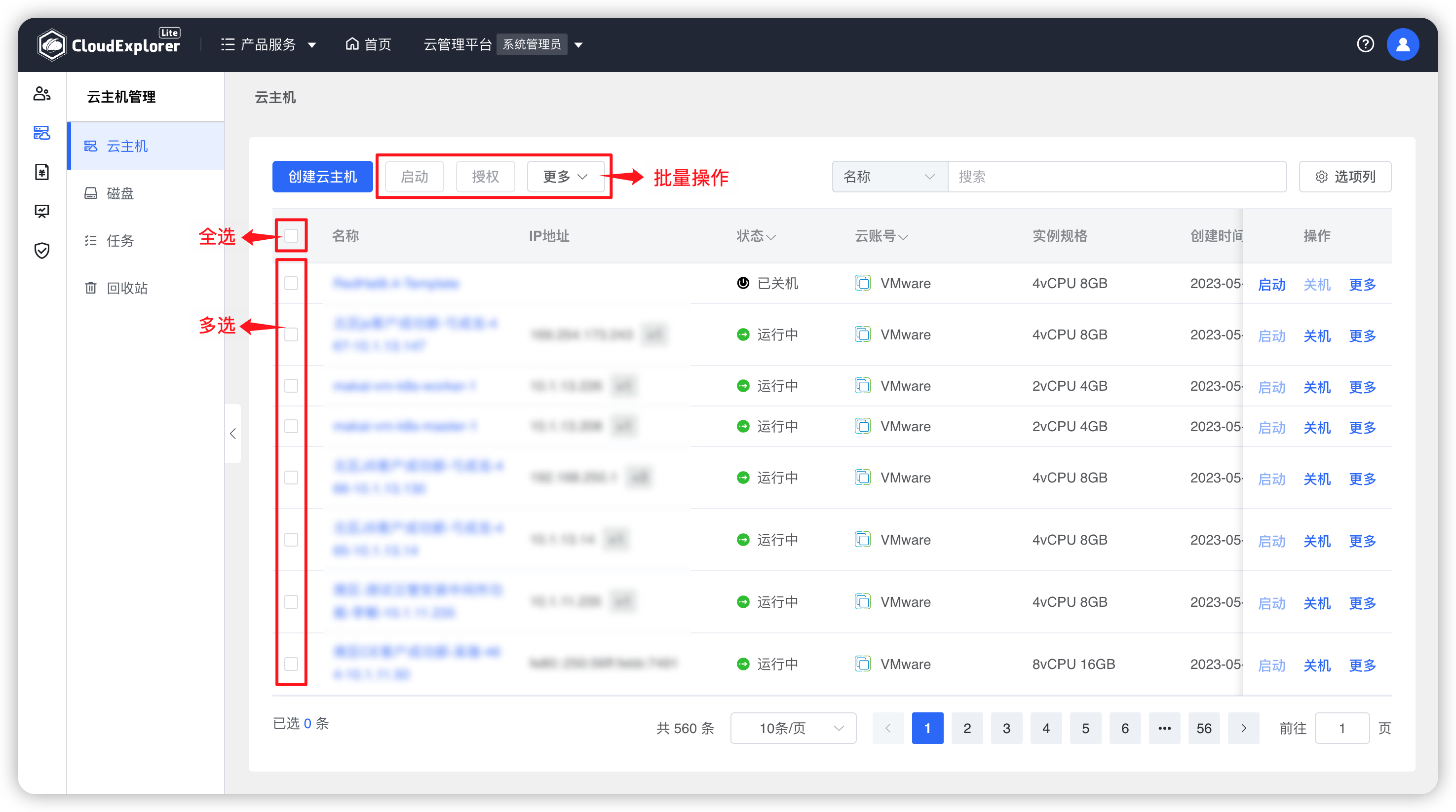The width and height of the screenshot is (1456, 812).
Task: Click the 前往 page number input
Action: (1342, 728)
